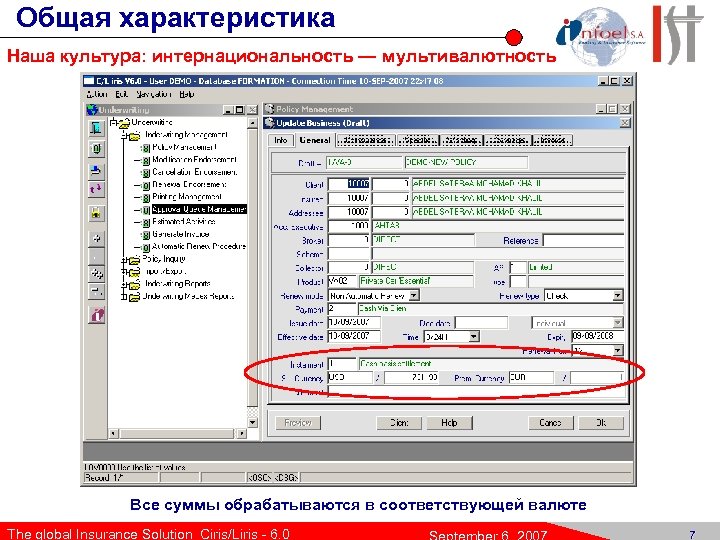This screenshot has height=540, width=720.
Task: Click tree panel scrollbar down arrow
Action: point(253,422)
